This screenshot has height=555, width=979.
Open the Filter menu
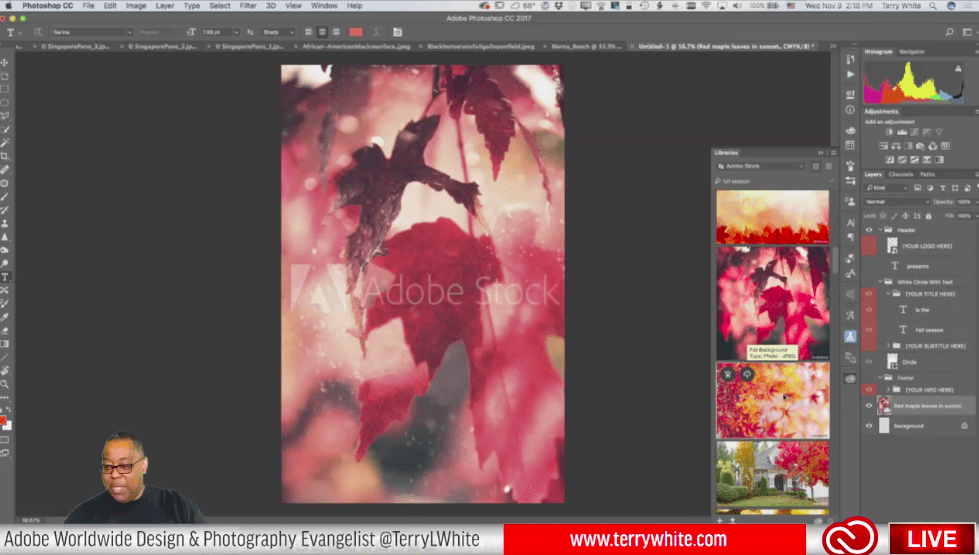coord(248,6)
